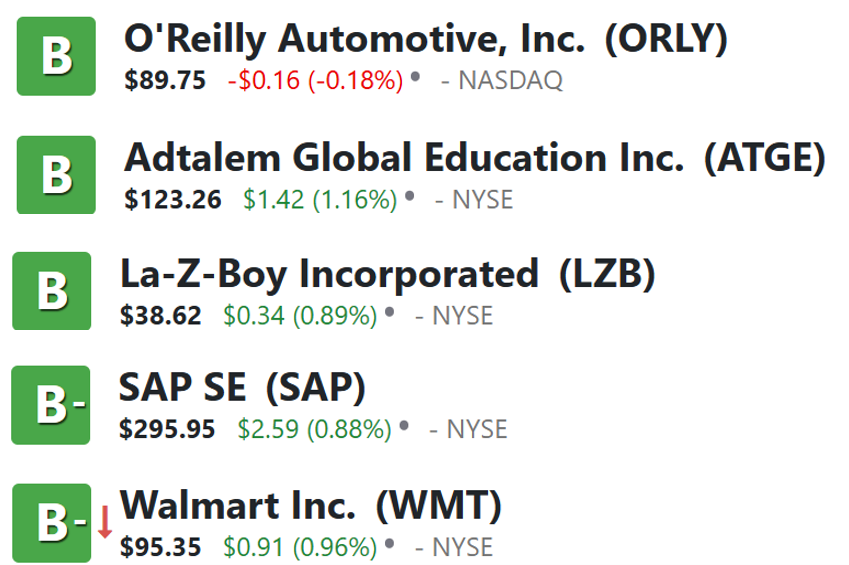Click the LZB gain $0.34 (0.89%)

tap(300, 316)
